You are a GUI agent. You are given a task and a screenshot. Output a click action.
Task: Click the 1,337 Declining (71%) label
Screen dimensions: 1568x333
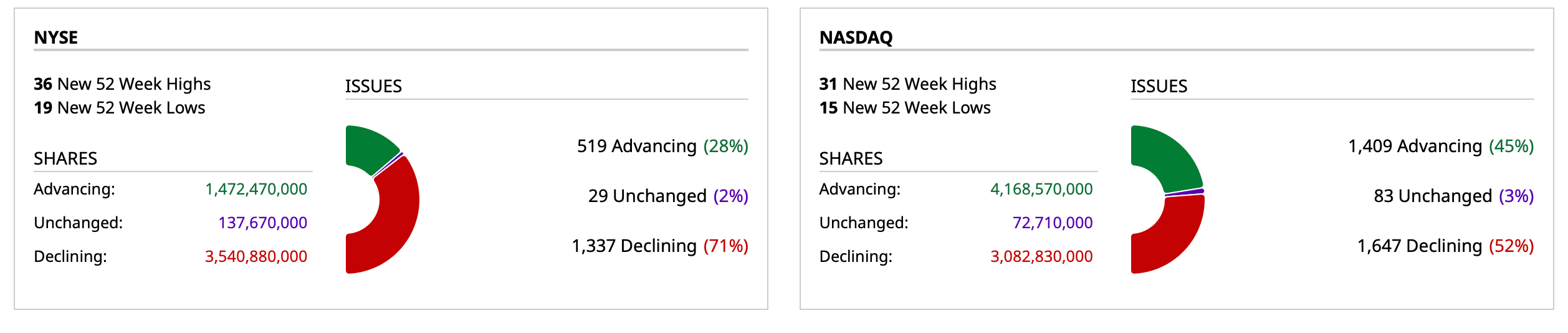point(660,246)
